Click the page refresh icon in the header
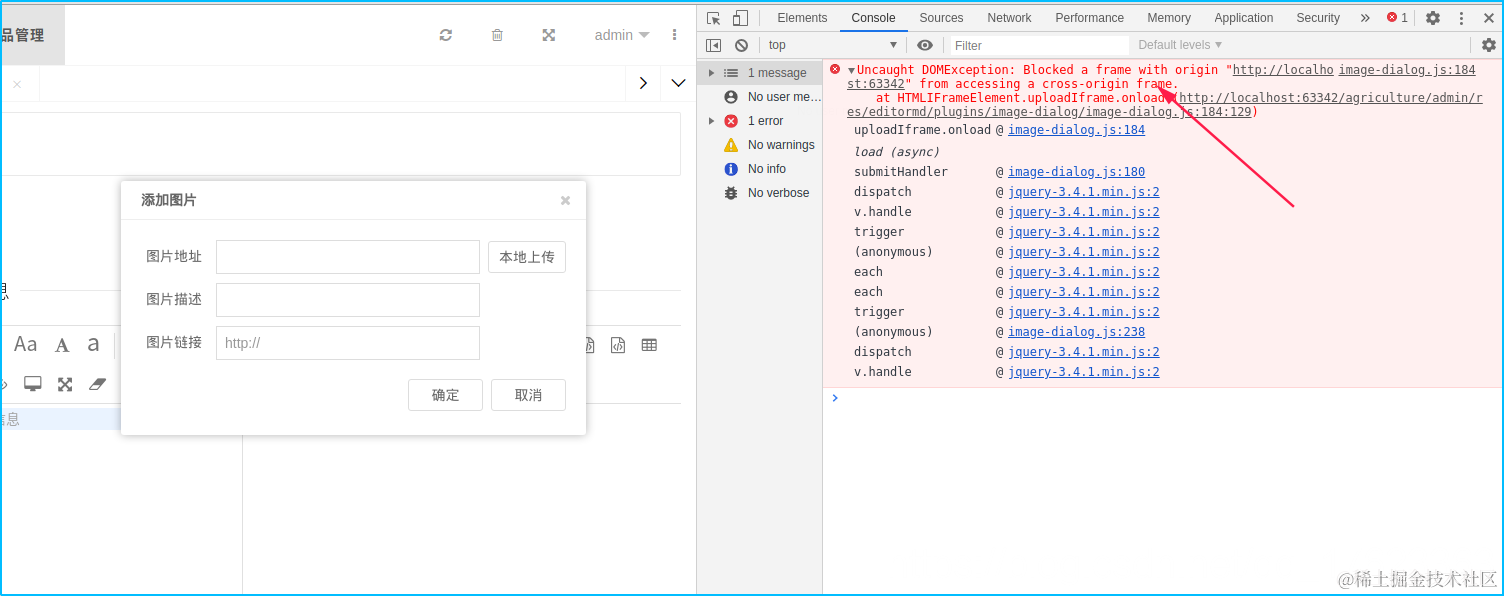 (446, 35)
